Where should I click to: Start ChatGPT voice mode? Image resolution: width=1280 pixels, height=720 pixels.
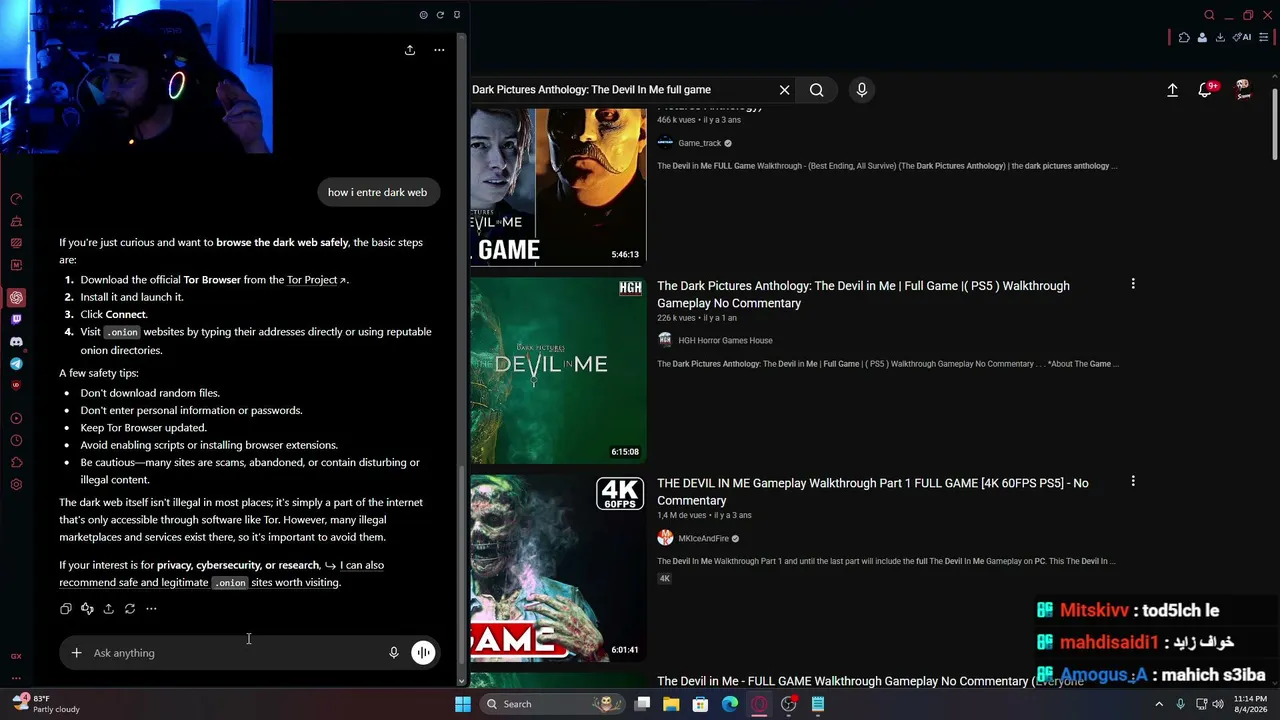423,653
